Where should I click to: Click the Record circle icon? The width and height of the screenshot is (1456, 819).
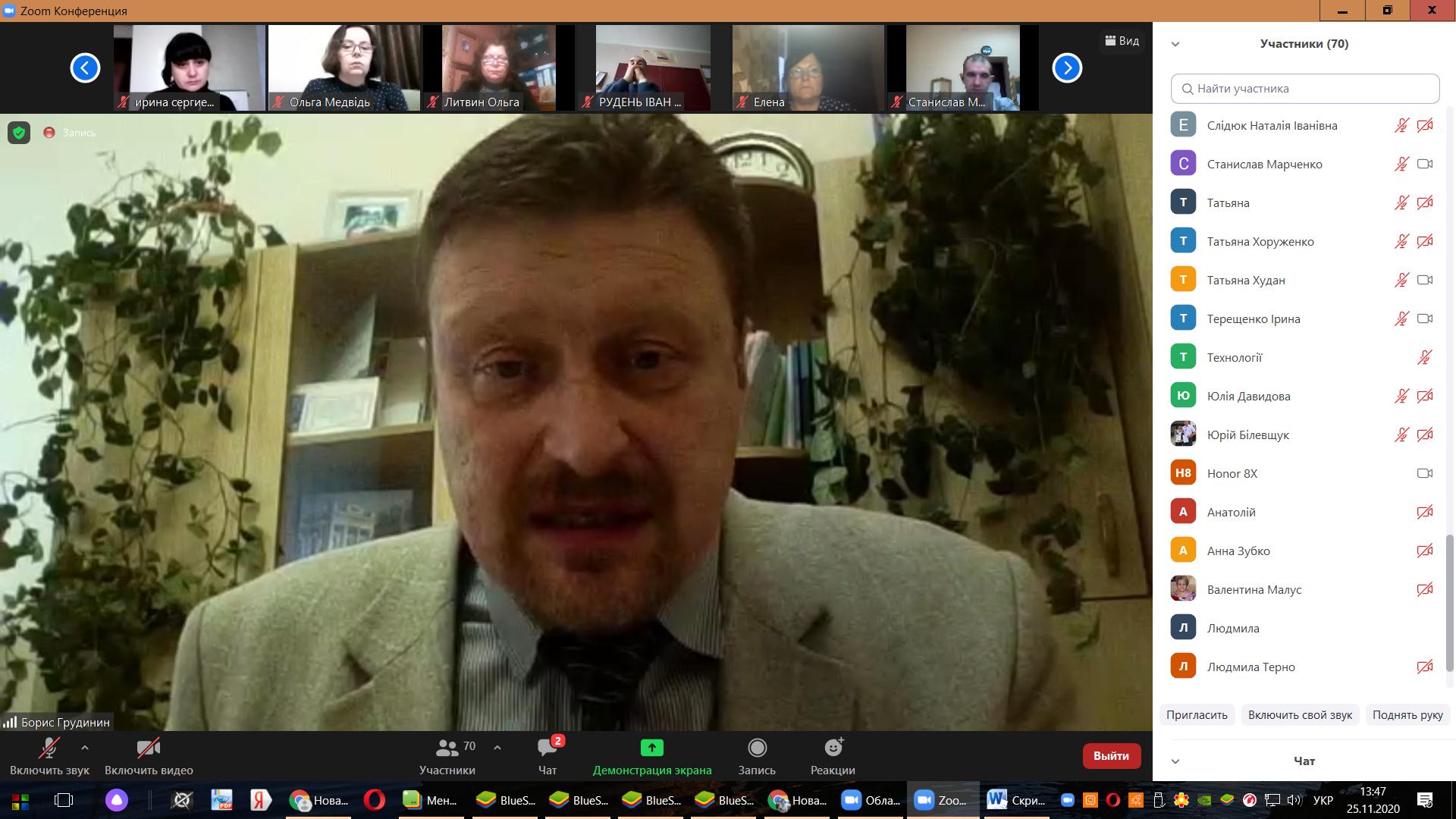point(757,748)
